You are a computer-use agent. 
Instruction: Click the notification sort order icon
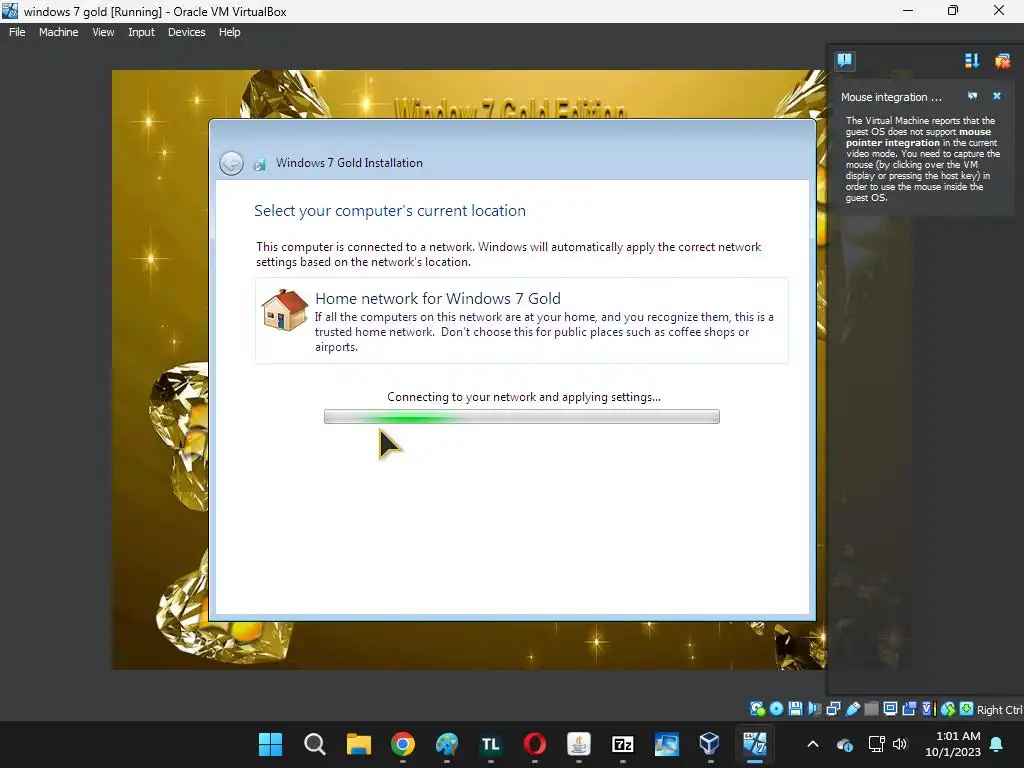pos(972,61)
